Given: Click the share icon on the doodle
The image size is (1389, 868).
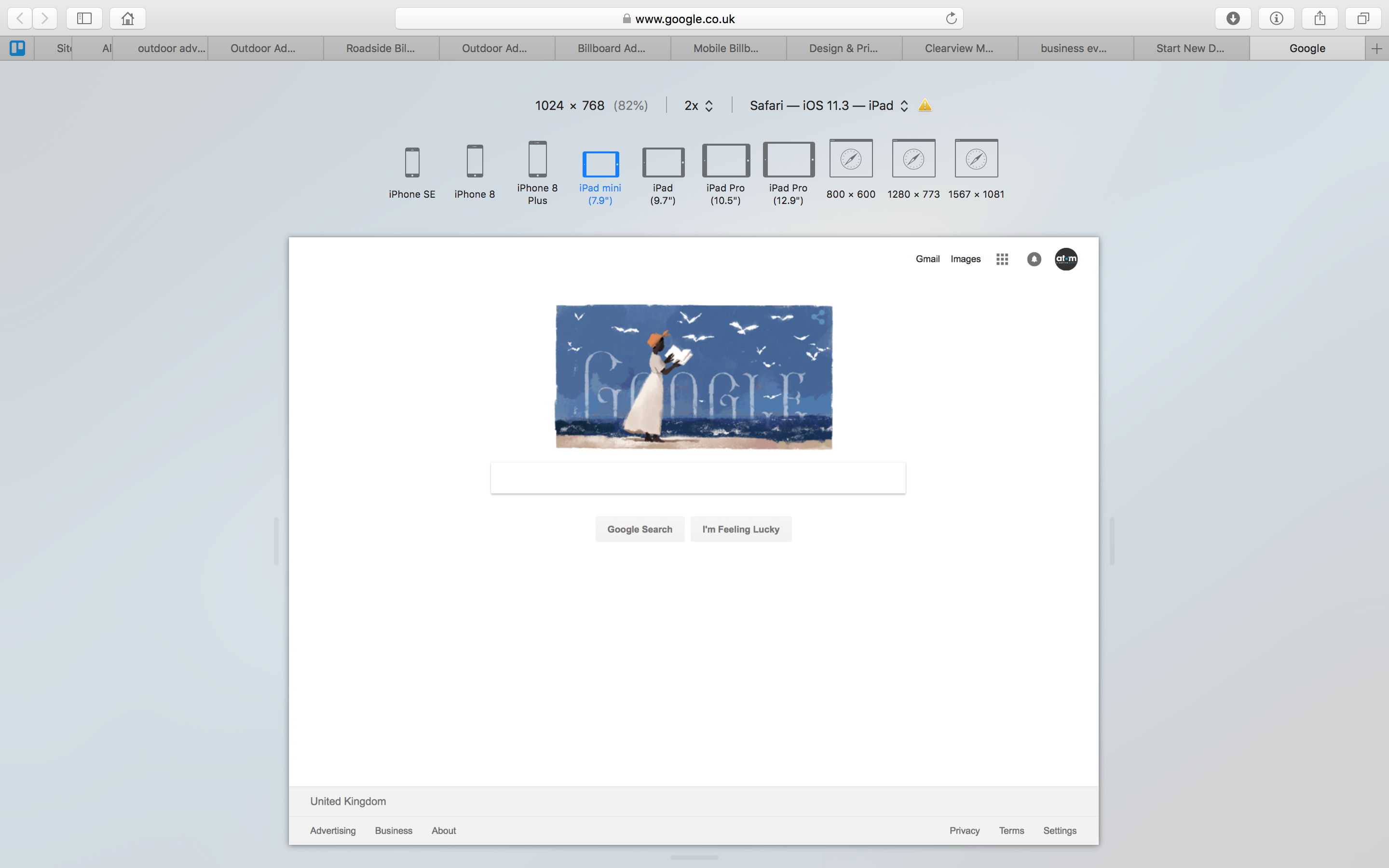Looking at the screenshot, I should point(818,317).
